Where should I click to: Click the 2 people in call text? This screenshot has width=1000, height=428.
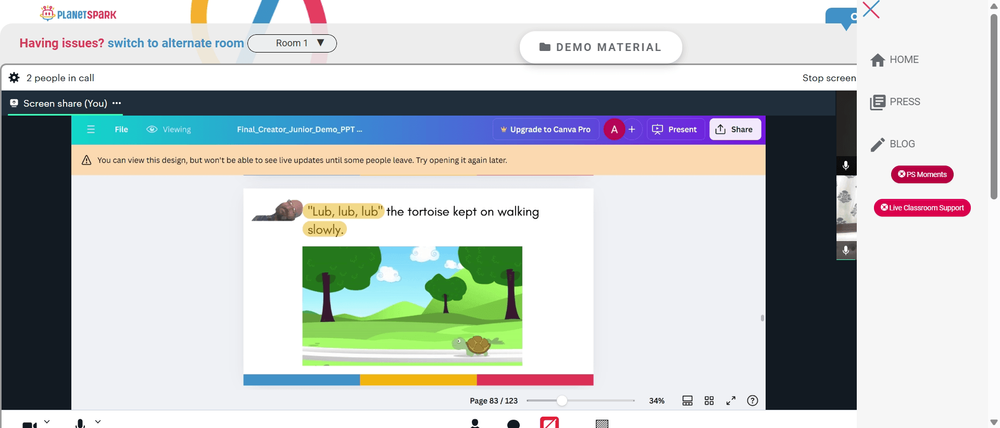point(61,78)
